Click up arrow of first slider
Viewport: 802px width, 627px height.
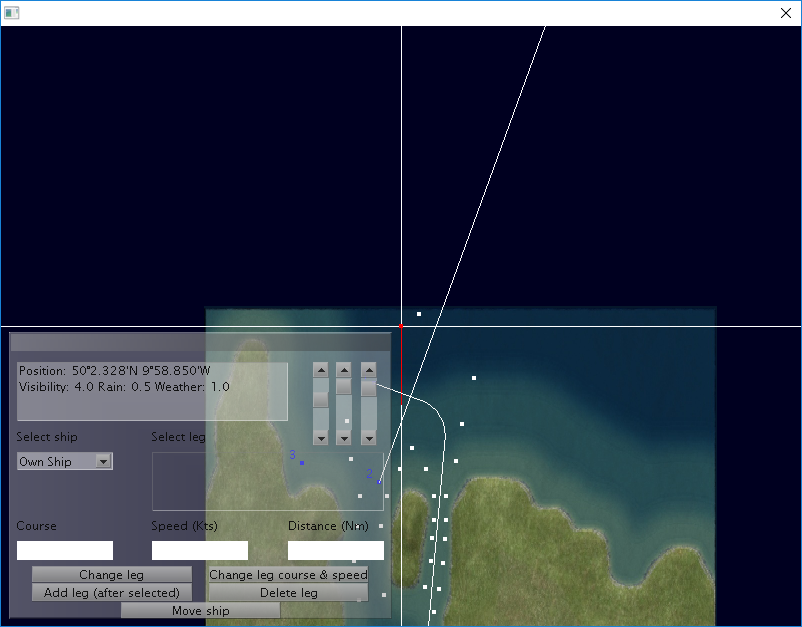(321, 370)
